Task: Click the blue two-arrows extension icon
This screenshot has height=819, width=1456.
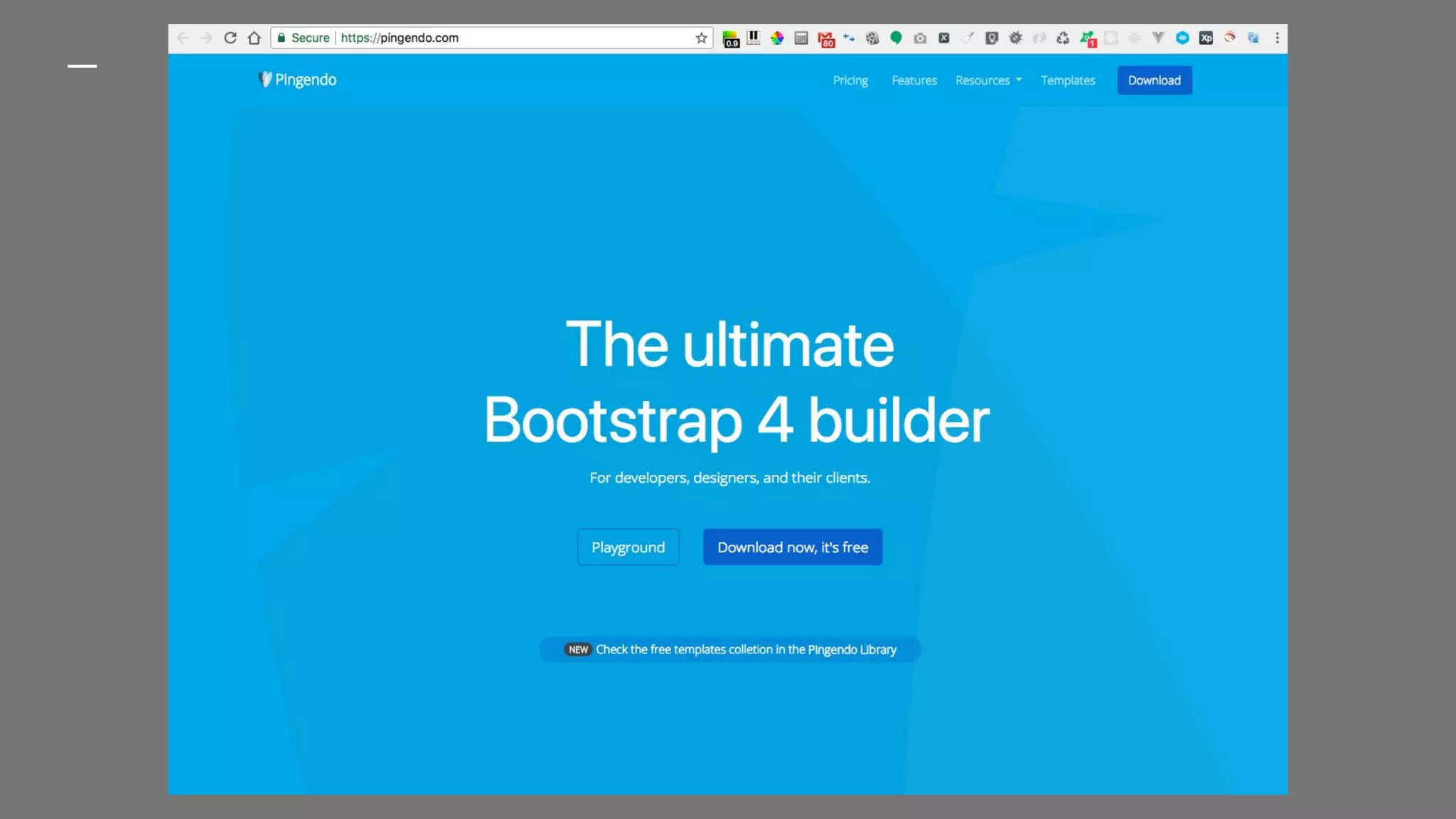Action: [x=849, y=38]
